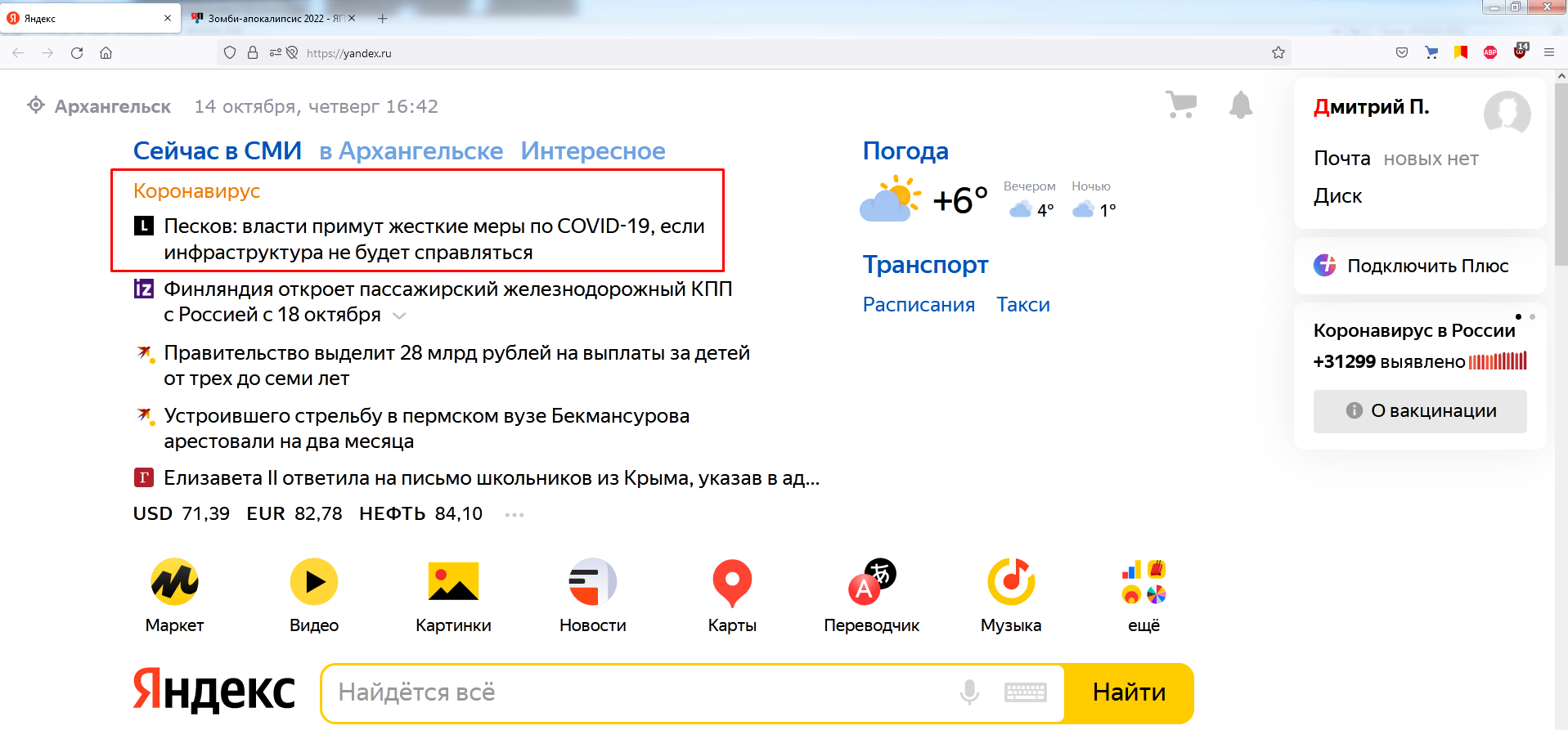Reload the page in the browser
1568x730 pixels.
pyautogui.click(x=77, y=53)
